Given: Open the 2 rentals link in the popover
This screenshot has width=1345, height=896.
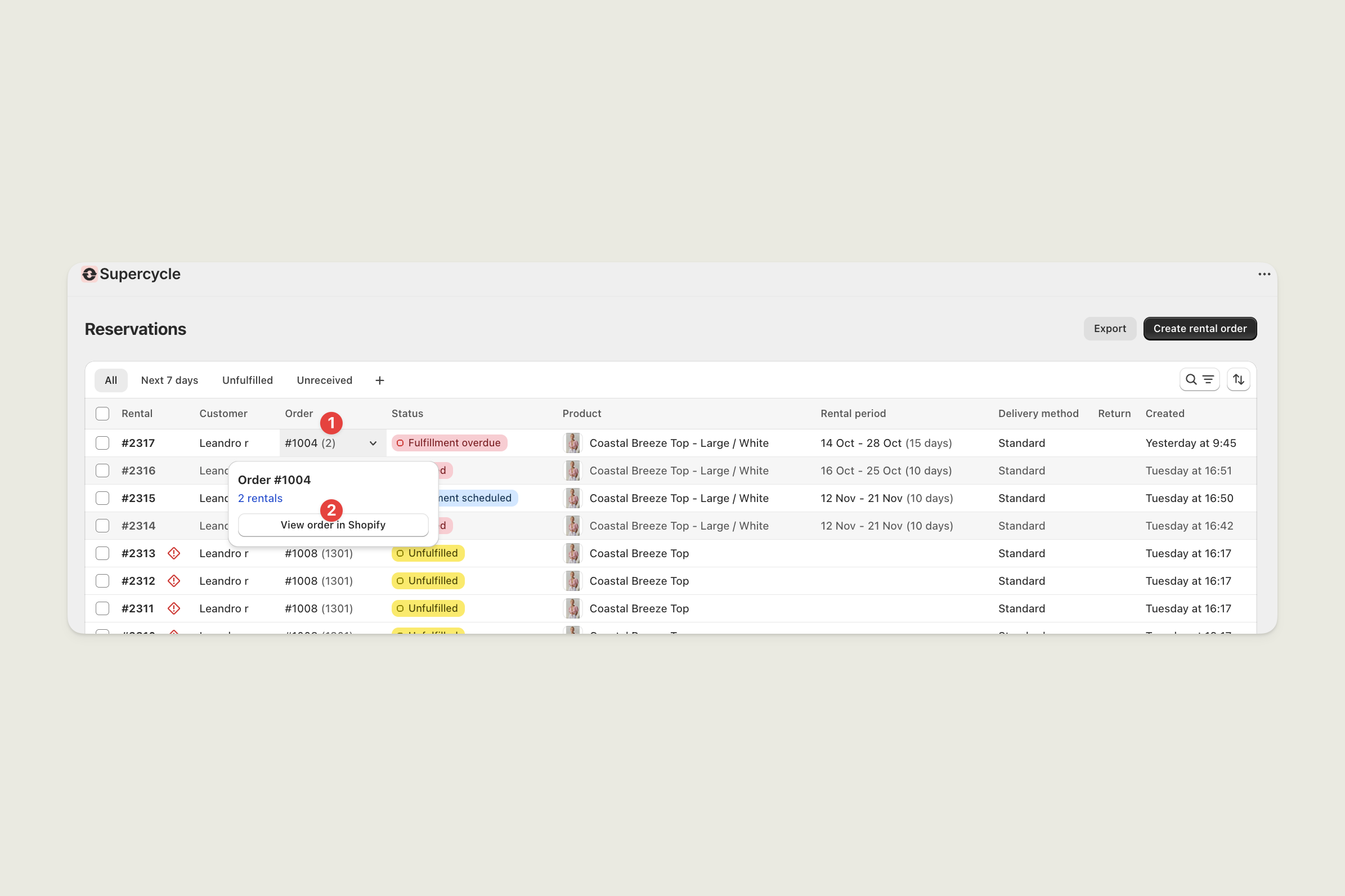Looking at the screenshot, I should (x=260, y=498).
